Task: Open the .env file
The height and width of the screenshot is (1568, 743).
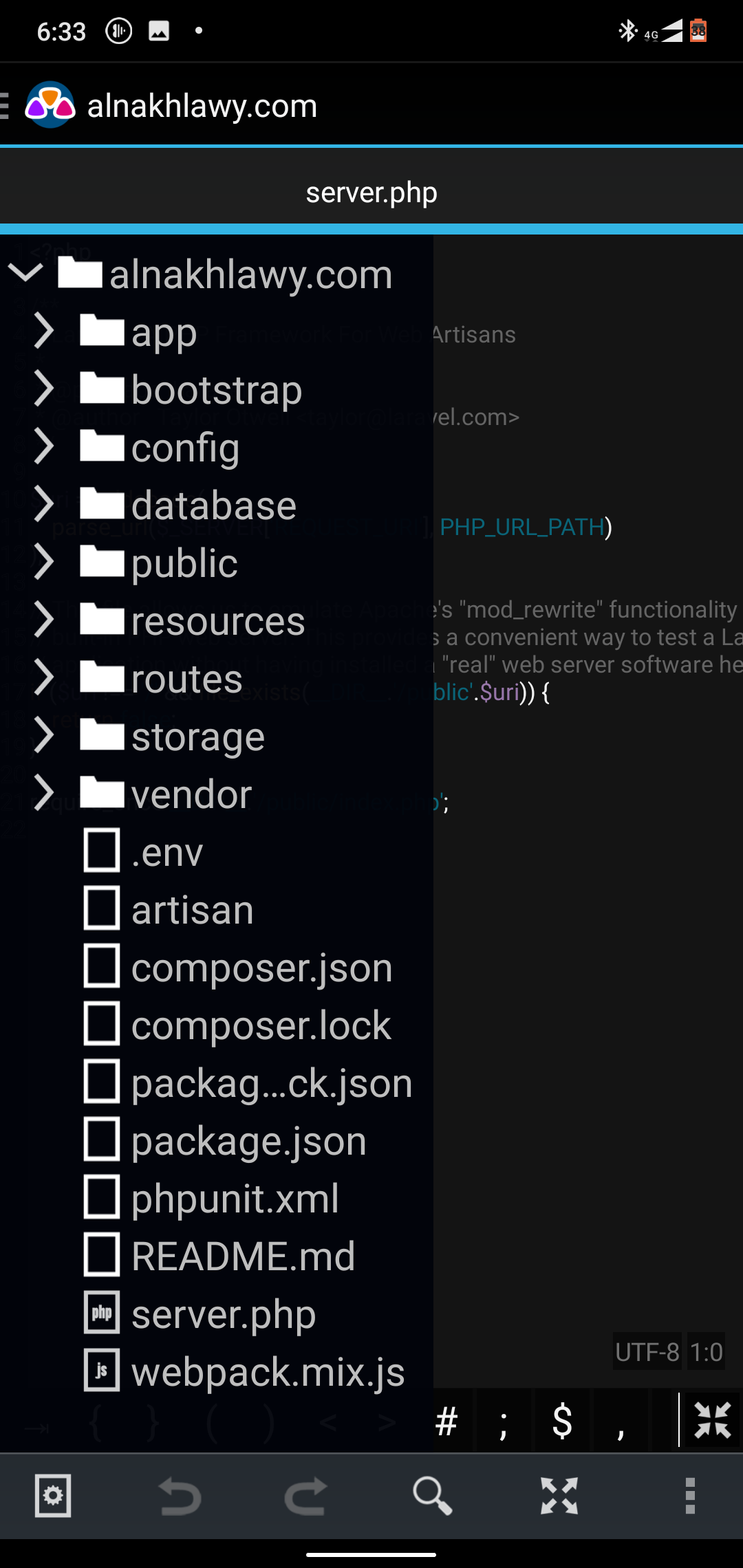Action: click(x=167, y=851)
